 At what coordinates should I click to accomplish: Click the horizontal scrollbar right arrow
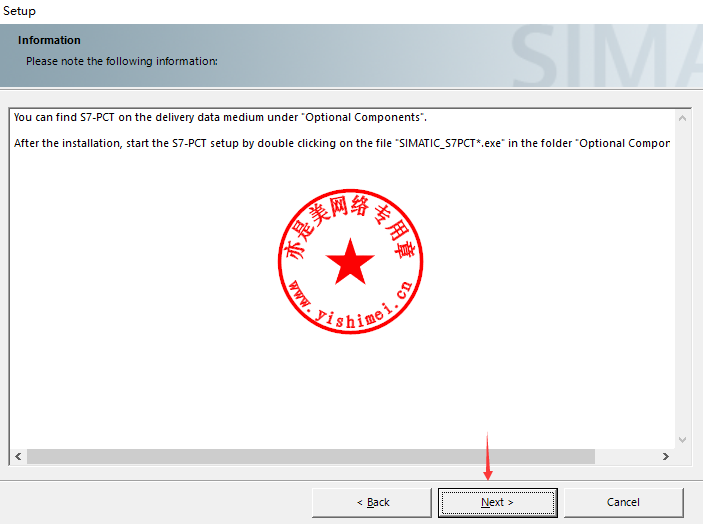point(666,456)
